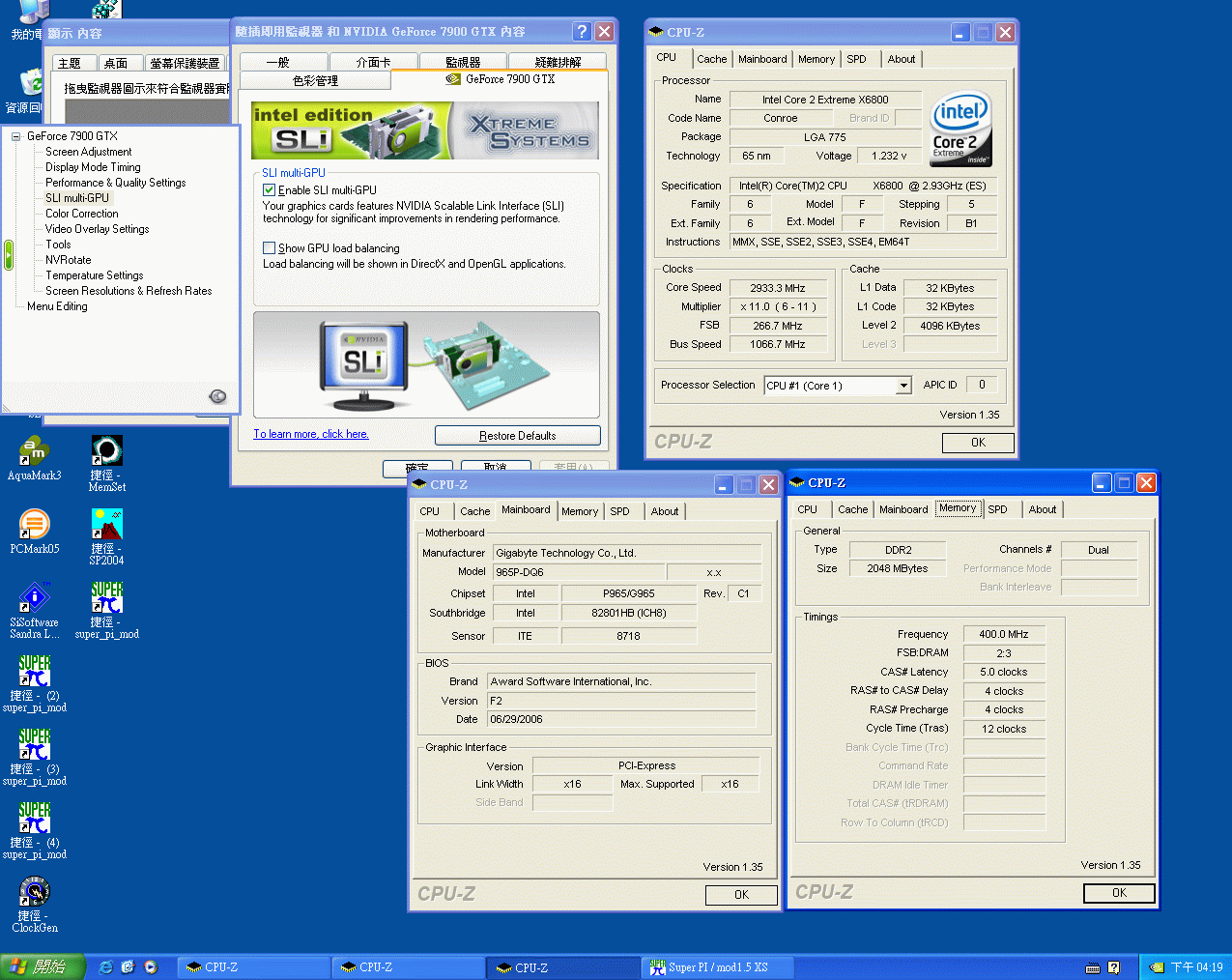Launch Internet Explorer from quick launch

click(x=106, y=966)
